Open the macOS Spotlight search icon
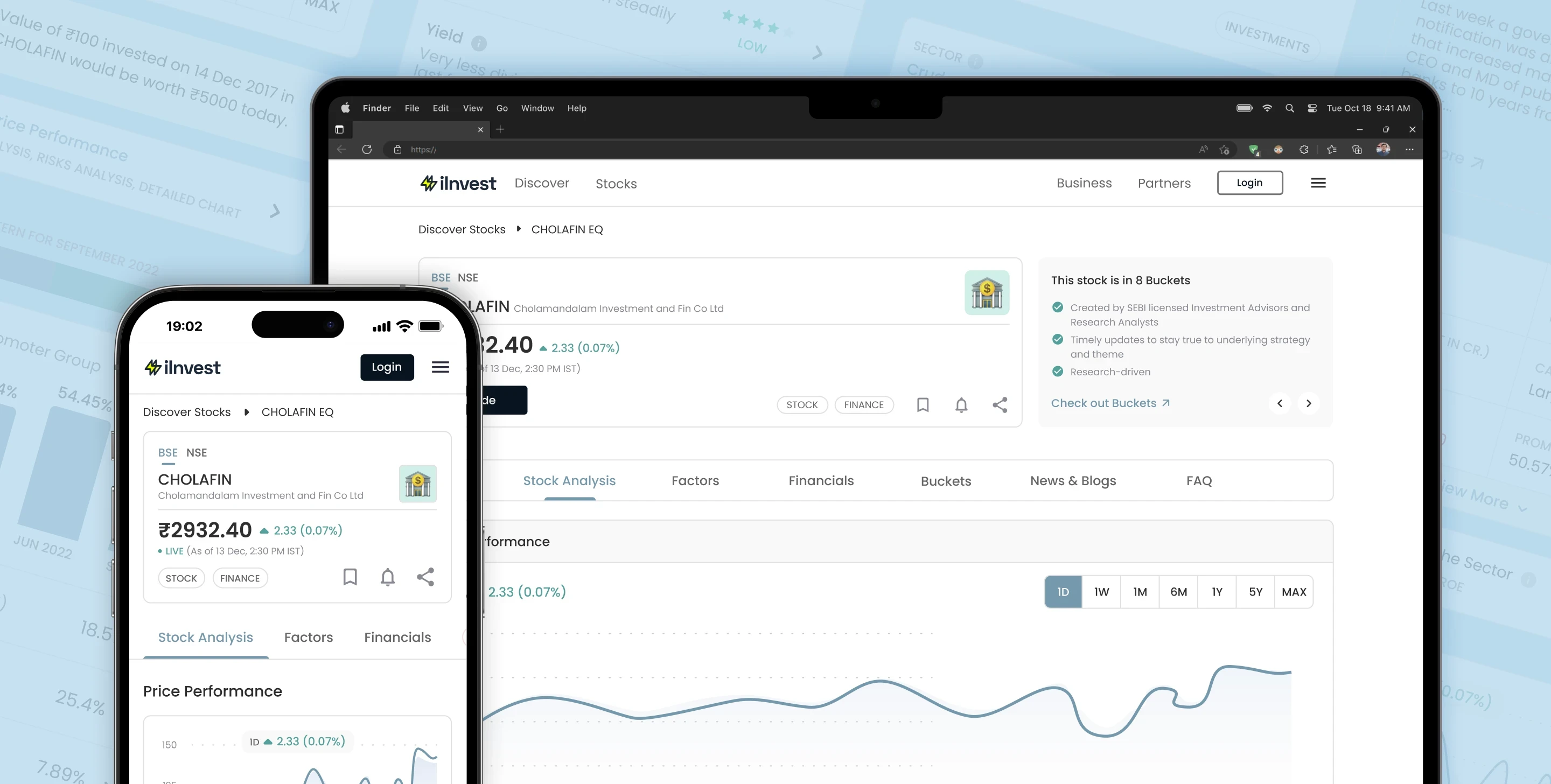The image size is (1551, 784). point(1289,108)
